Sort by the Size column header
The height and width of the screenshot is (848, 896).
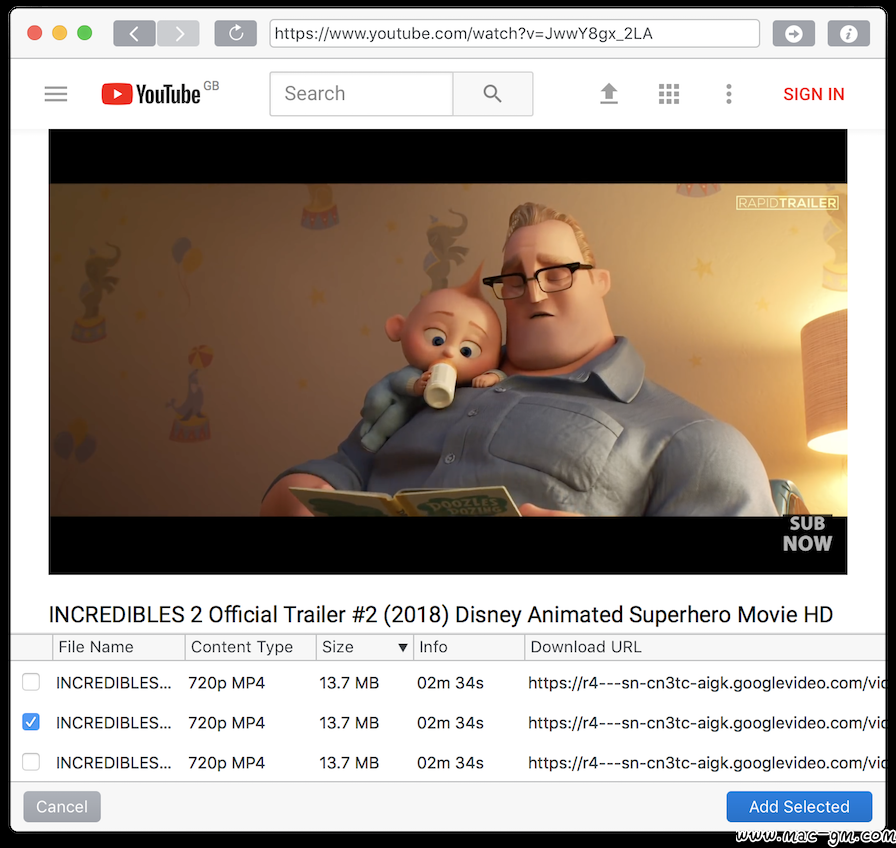(365, 647)
